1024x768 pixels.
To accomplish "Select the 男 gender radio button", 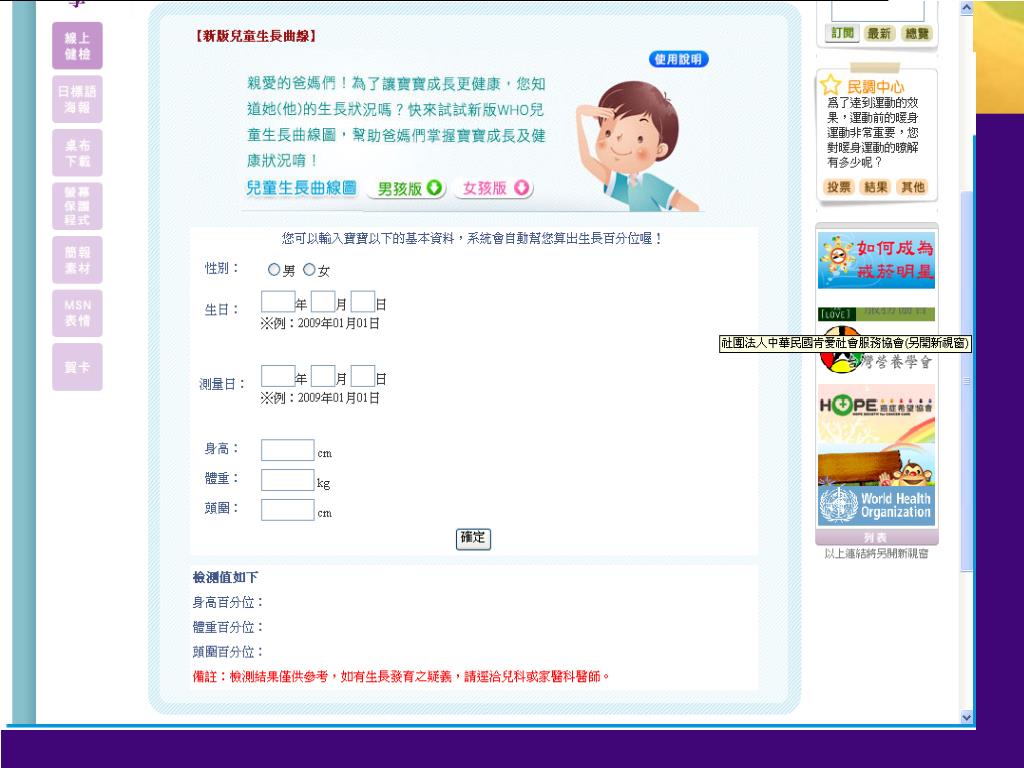I will [x=274, y=269].
